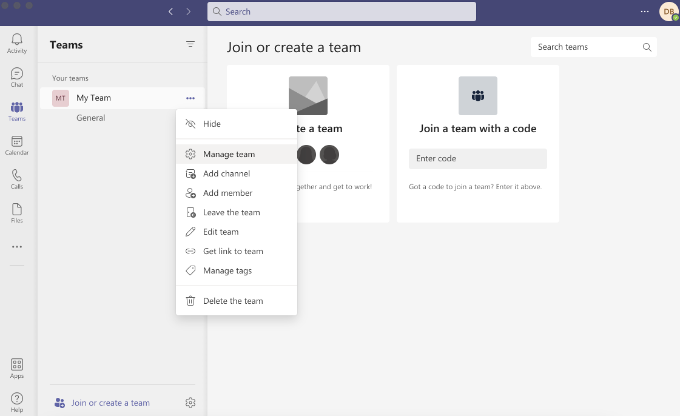The height and width of the screenshot is (416, 680).
Task: Click the Your teams label
Action: pyautogui.click(x=70, y=79)
